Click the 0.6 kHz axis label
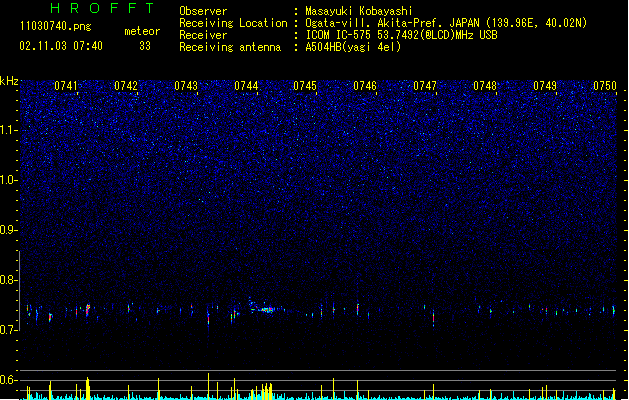629x400 pixels. pyautogui.click(x=9, y=380)
